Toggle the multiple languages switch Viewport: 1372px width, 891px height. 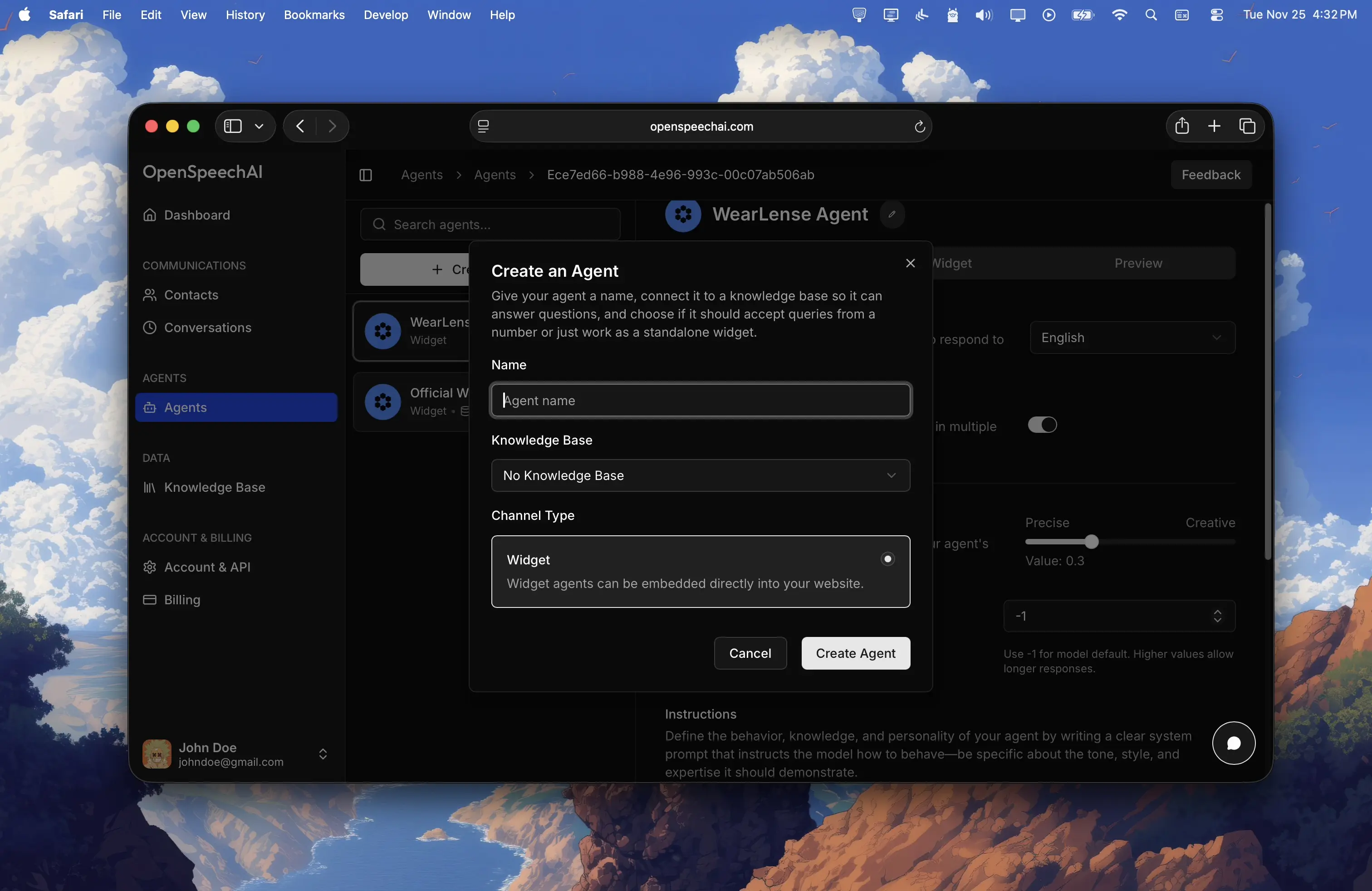tap(1042, 426)
